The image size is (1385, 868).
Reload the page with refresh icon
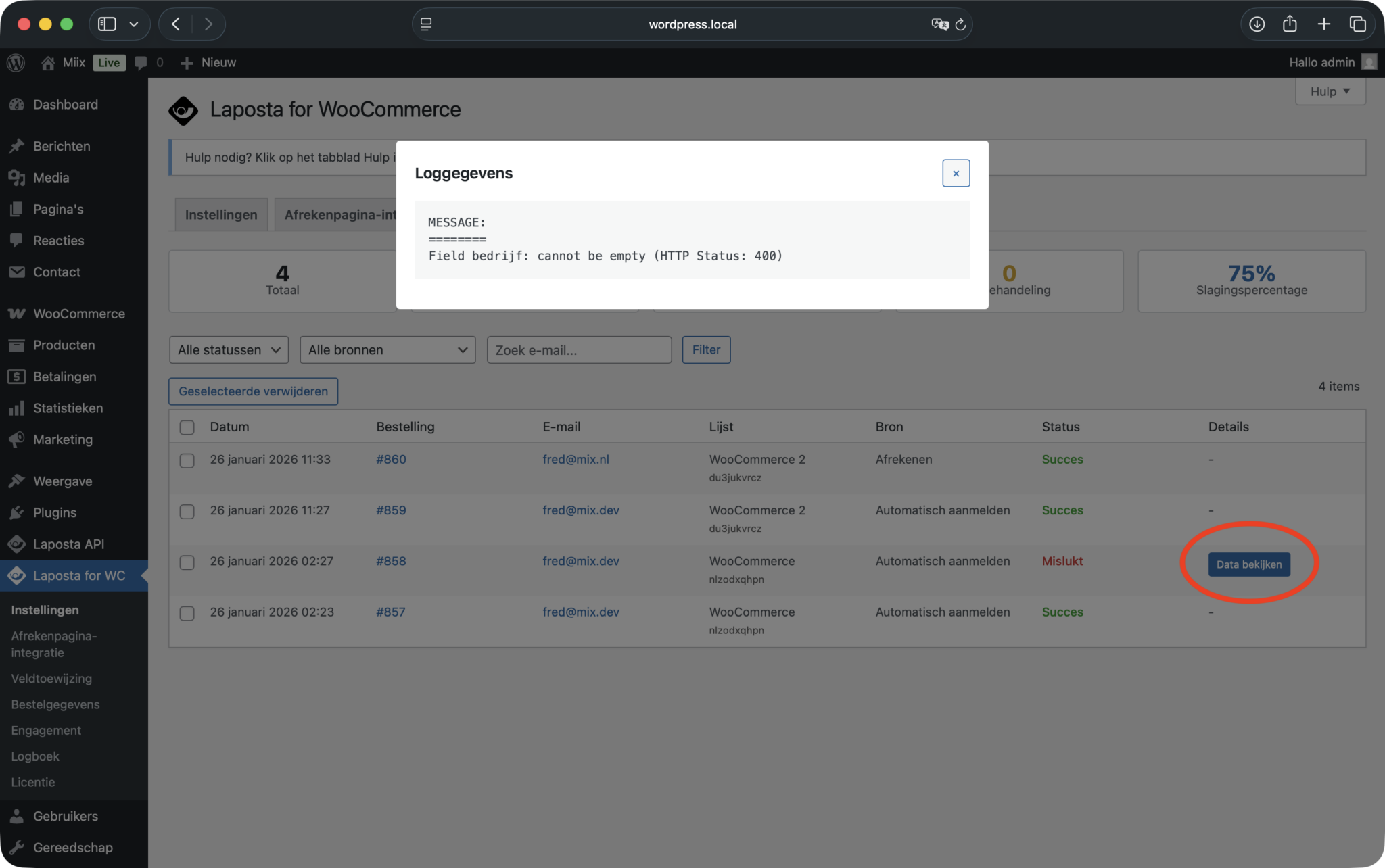pos(960,24)
